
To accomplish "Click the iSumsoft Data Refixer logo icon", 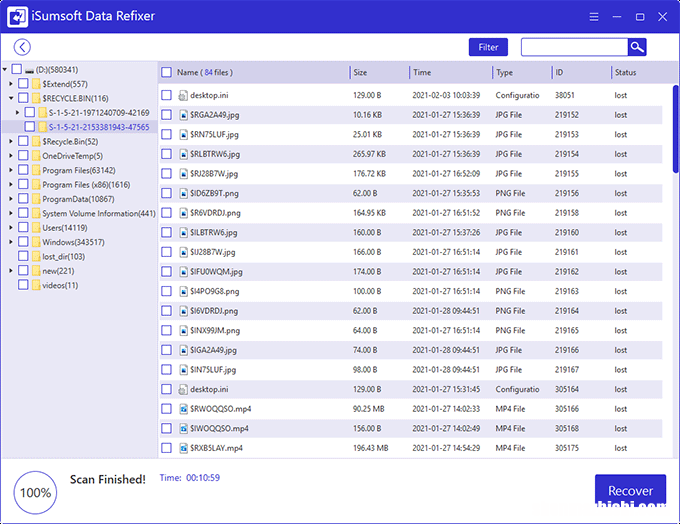I will (x=17, y=16).
